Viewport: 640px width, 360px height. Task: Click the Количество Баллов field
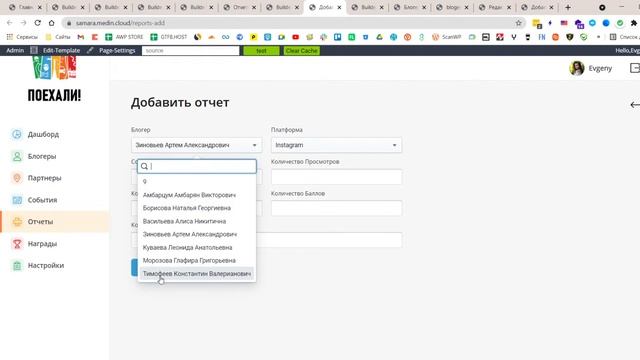336,208
